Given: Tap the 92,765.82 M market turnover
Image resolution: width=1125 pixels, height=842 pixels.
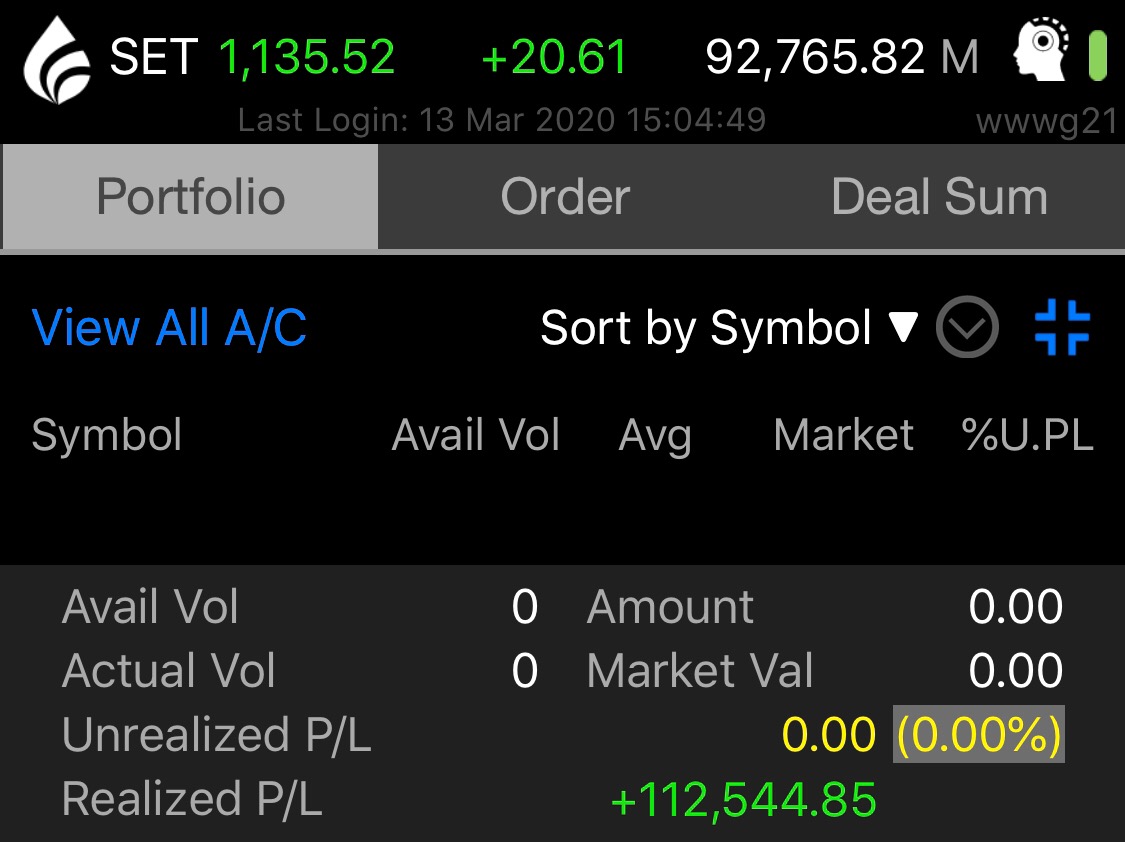Looking at the screenshot, I should pos(842,57).
